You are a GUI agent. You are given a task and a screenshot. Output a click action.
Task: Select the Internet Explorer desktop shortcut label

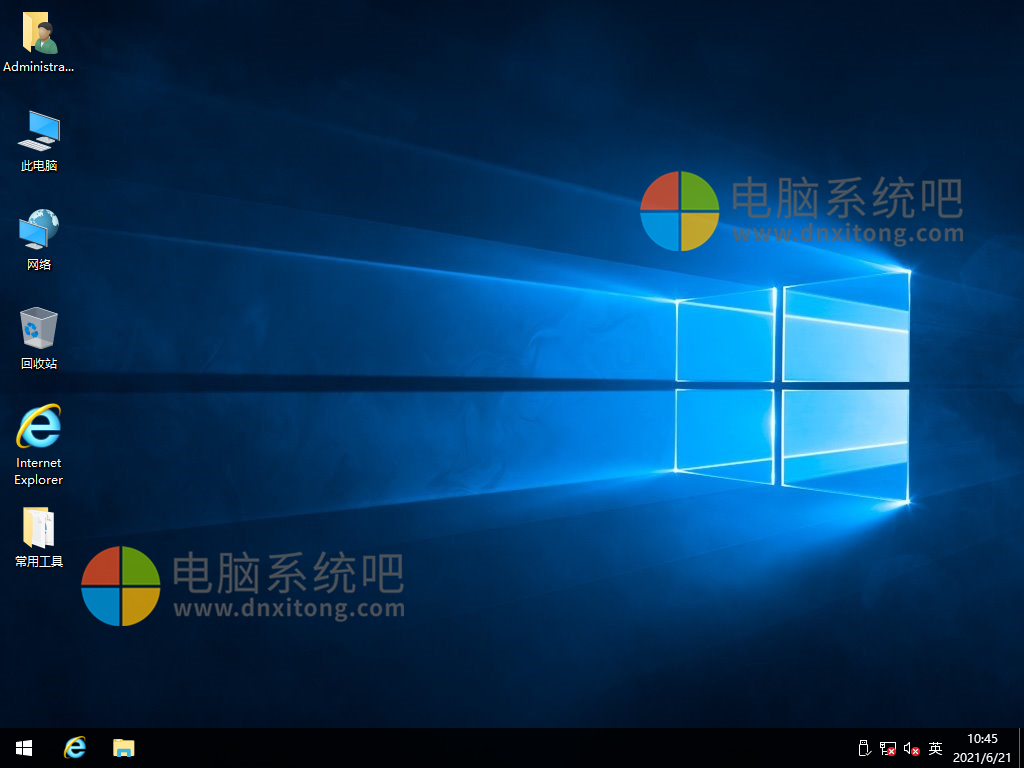[x=38, y=471]
